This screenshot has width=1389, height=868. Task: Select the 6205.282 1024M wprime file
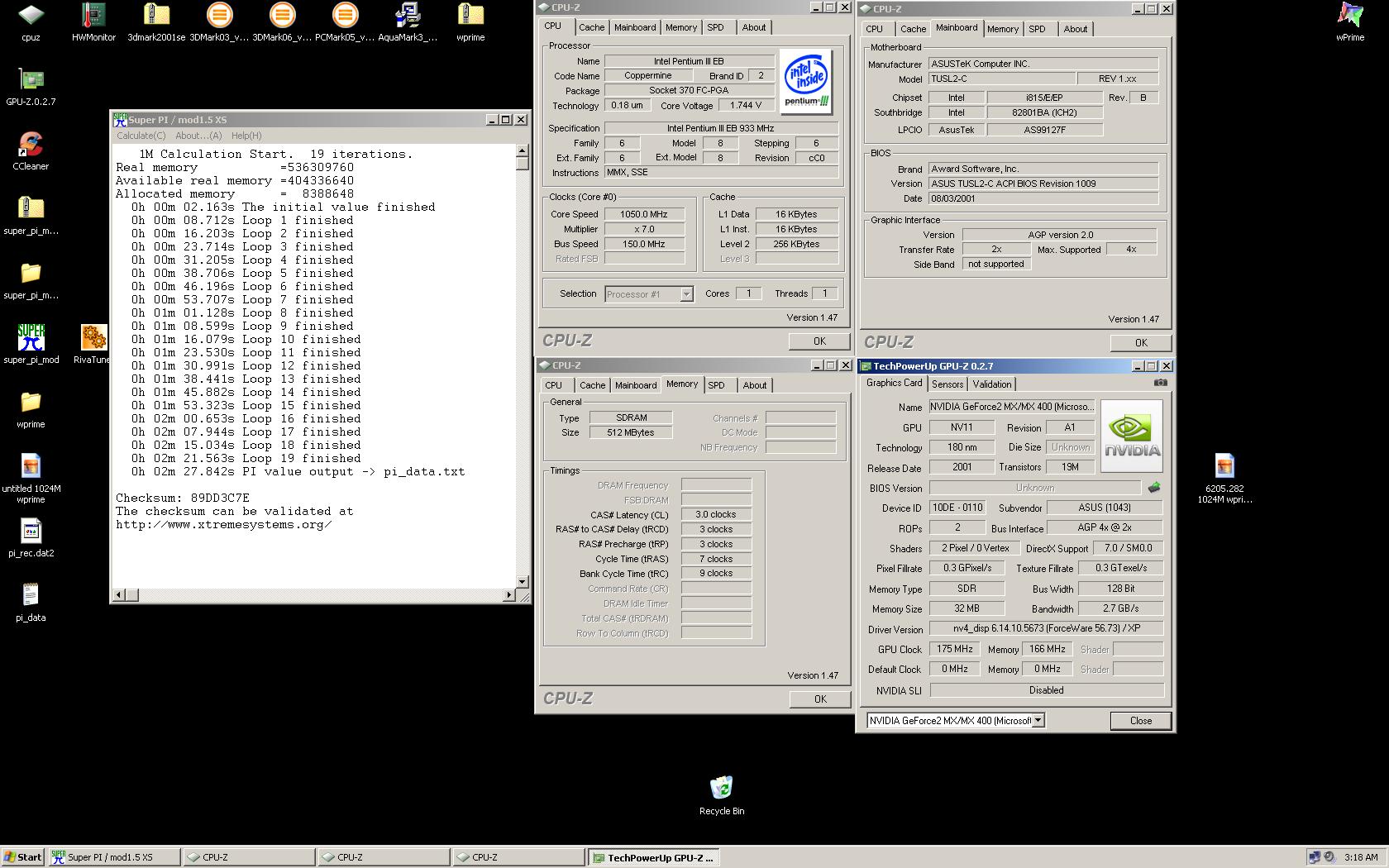[x=1224, y=478]
